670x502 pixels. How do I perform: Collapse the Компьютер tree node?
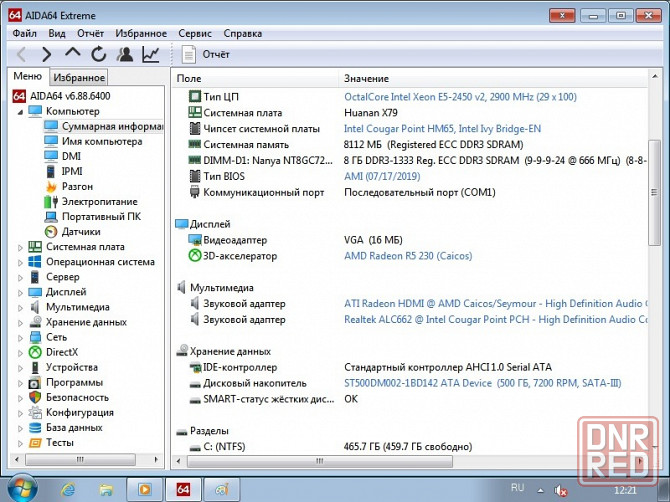[21, 112]
